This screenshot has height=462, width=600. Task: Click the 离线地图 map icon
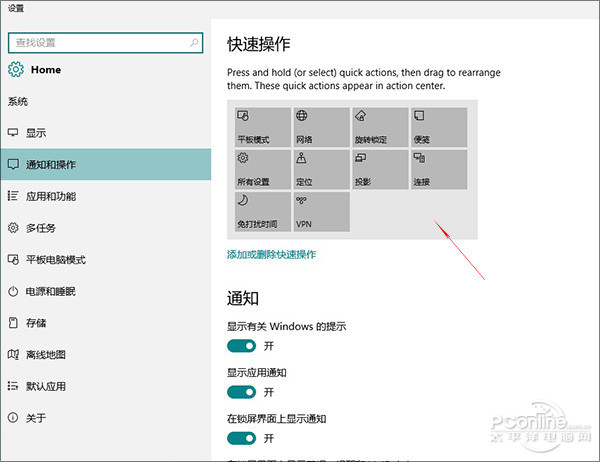pyautogui.click(x=13, y=354)
